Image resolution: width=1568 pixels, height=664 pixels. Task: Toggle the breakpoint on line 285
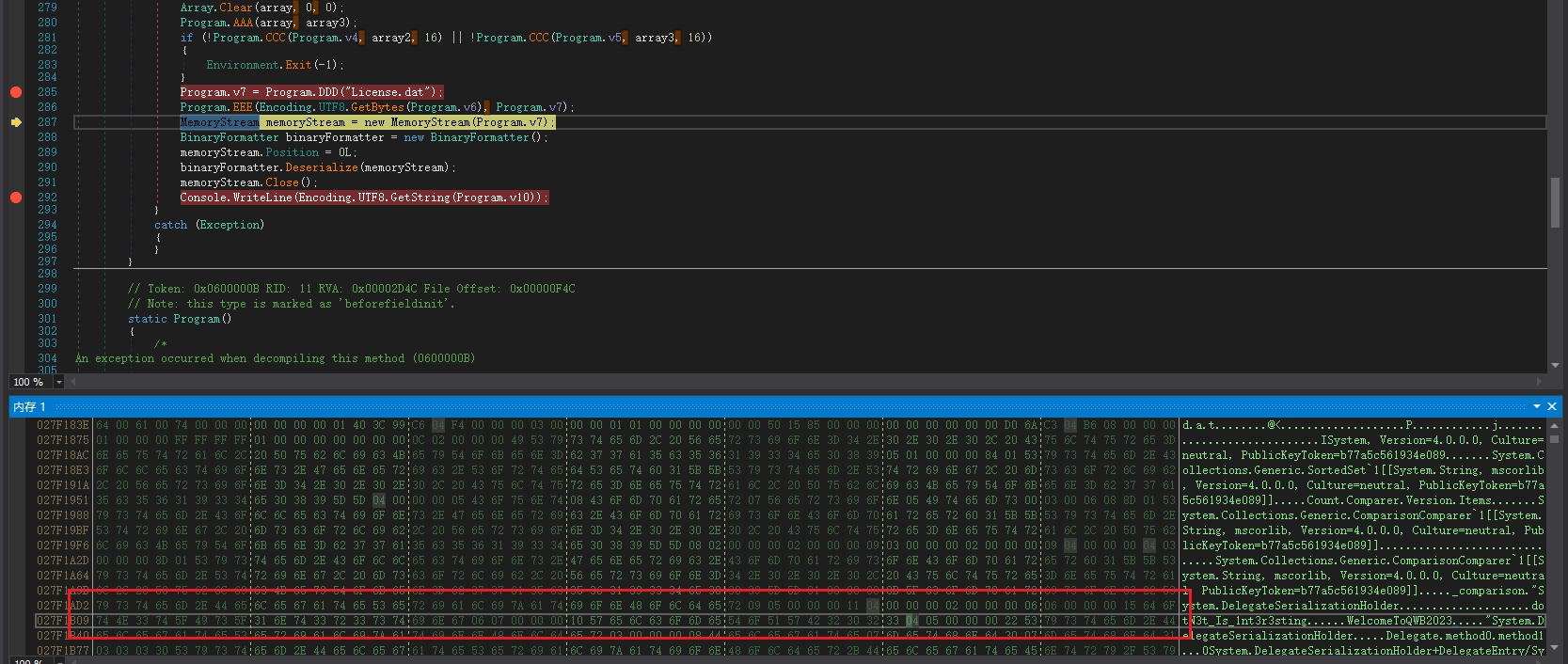pyautogui.click(x=16, y=92)
